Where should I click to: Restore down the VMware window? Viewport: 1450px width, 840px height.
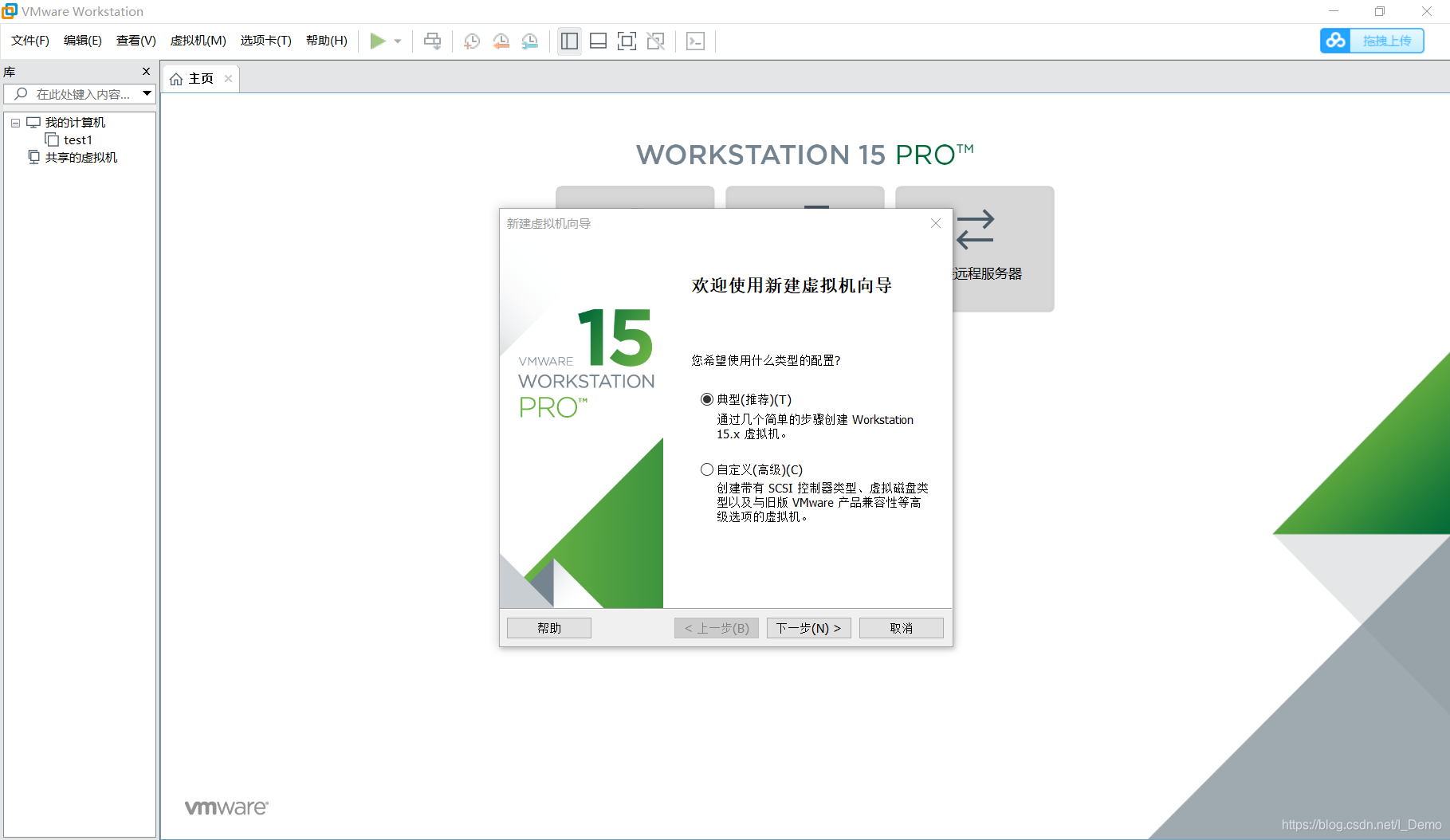pyautogui.click(x=1380, y=11)
